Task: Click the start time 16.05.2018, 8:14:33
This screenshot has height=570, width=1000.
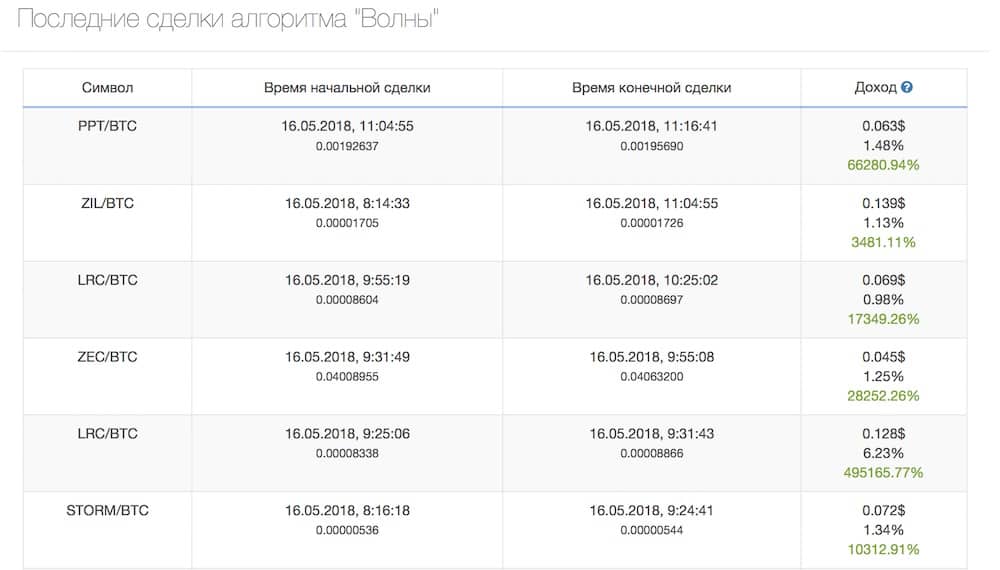Action: (x=347, y=203)
